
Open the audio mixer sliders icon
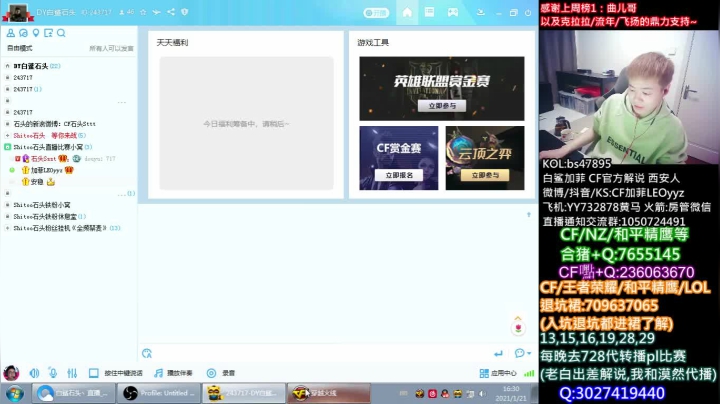point(72,373)
